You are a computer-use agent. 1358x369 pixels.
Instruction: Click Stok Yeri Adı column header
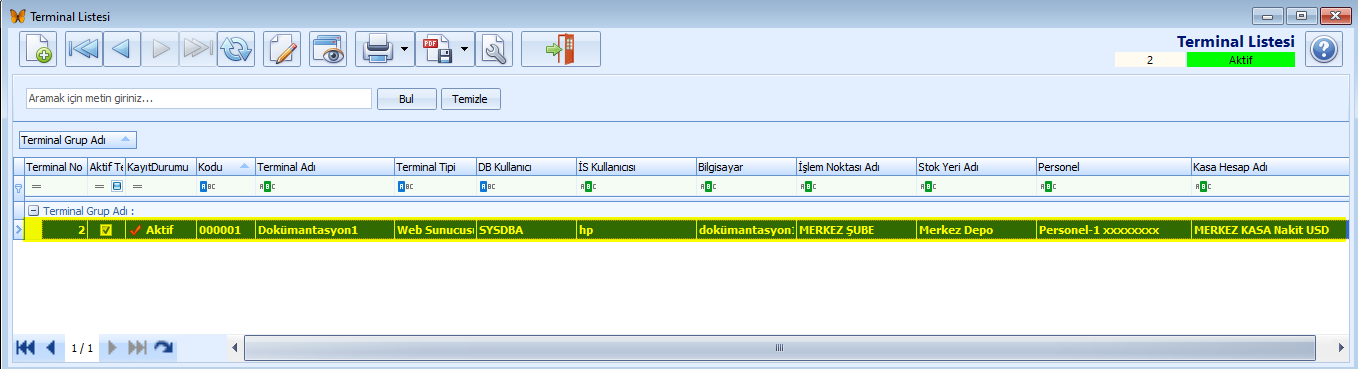pos(976,166)
